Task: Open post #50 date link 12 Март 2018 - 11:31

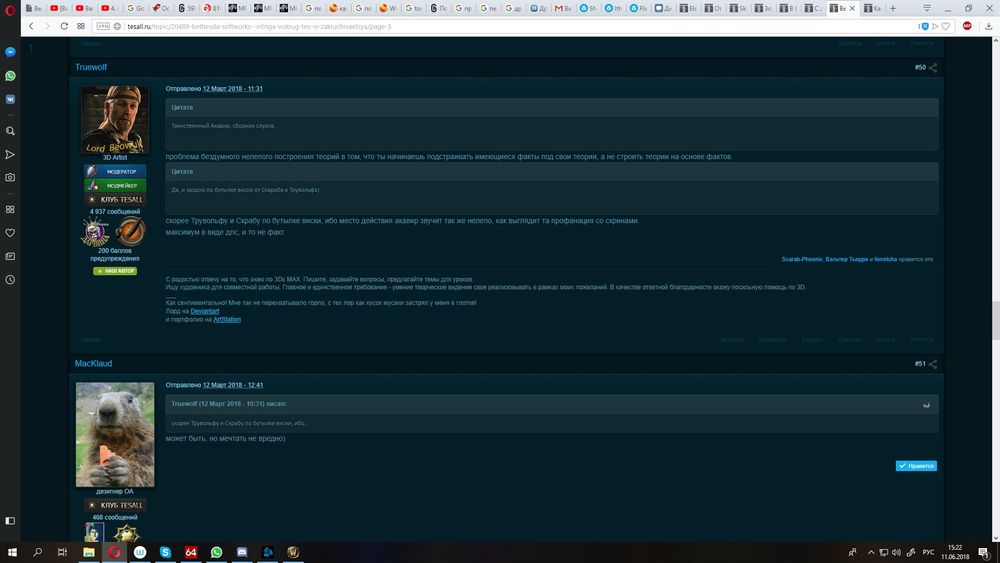Action: click(233, 89)
